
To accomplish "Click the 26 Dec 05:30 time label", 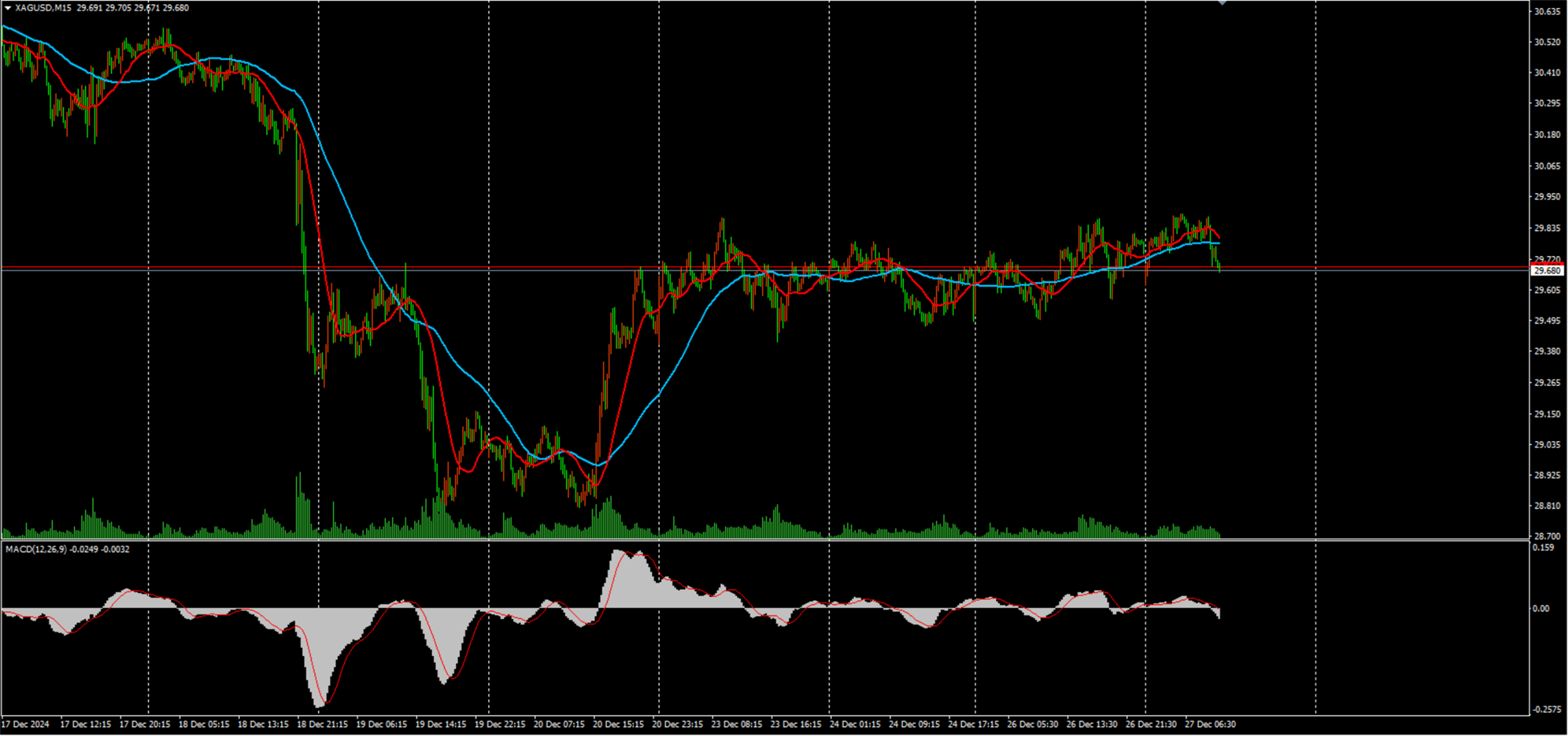I will pyautogui.click(x=1032, y=725).
